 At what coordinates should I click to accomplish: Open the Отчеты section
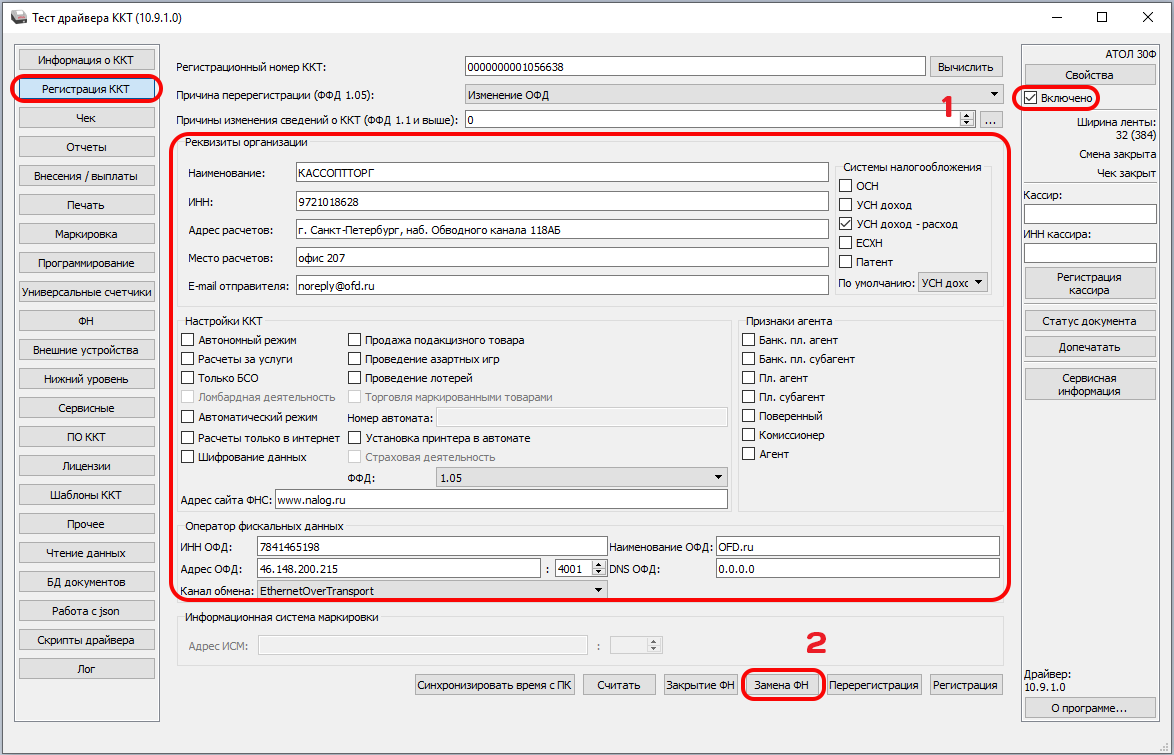[x=86, y=147]
